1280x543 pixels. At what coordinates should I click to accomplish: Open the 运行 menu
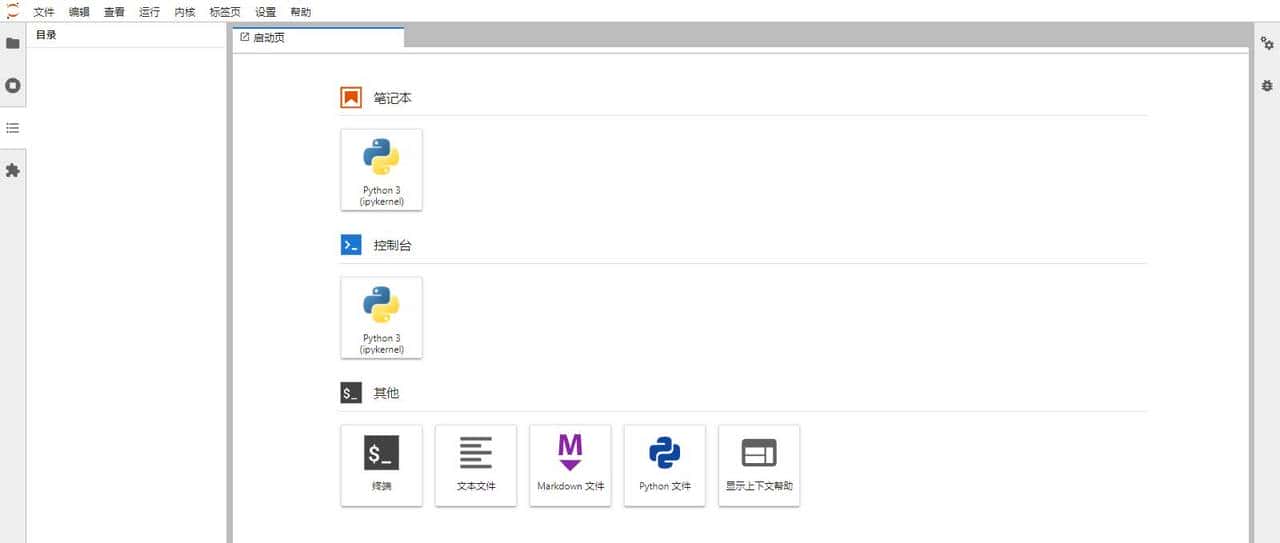coord(150,12)
